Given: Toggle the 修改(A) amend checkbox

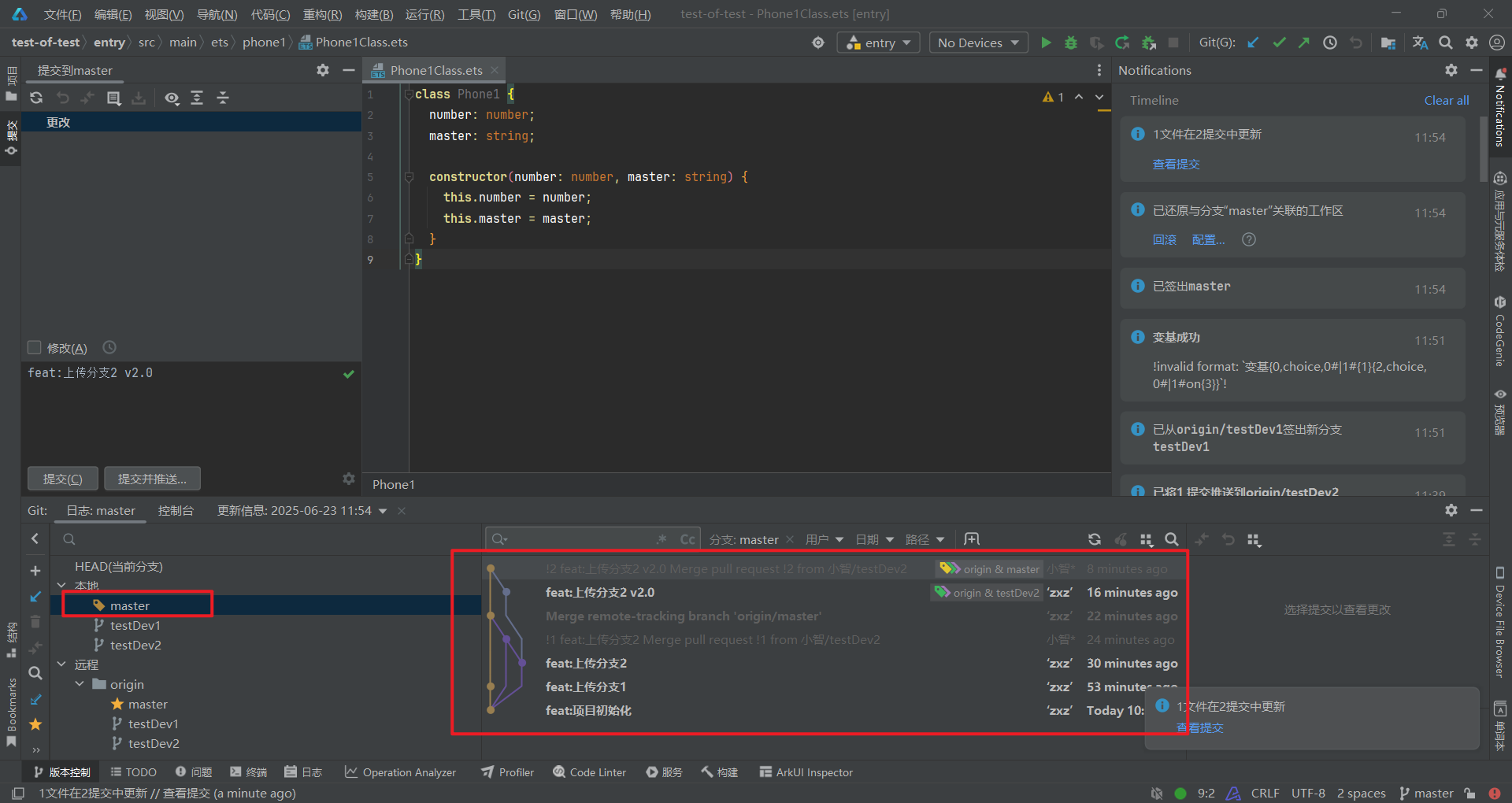Looking at the screenshot, I should (34, 347).
